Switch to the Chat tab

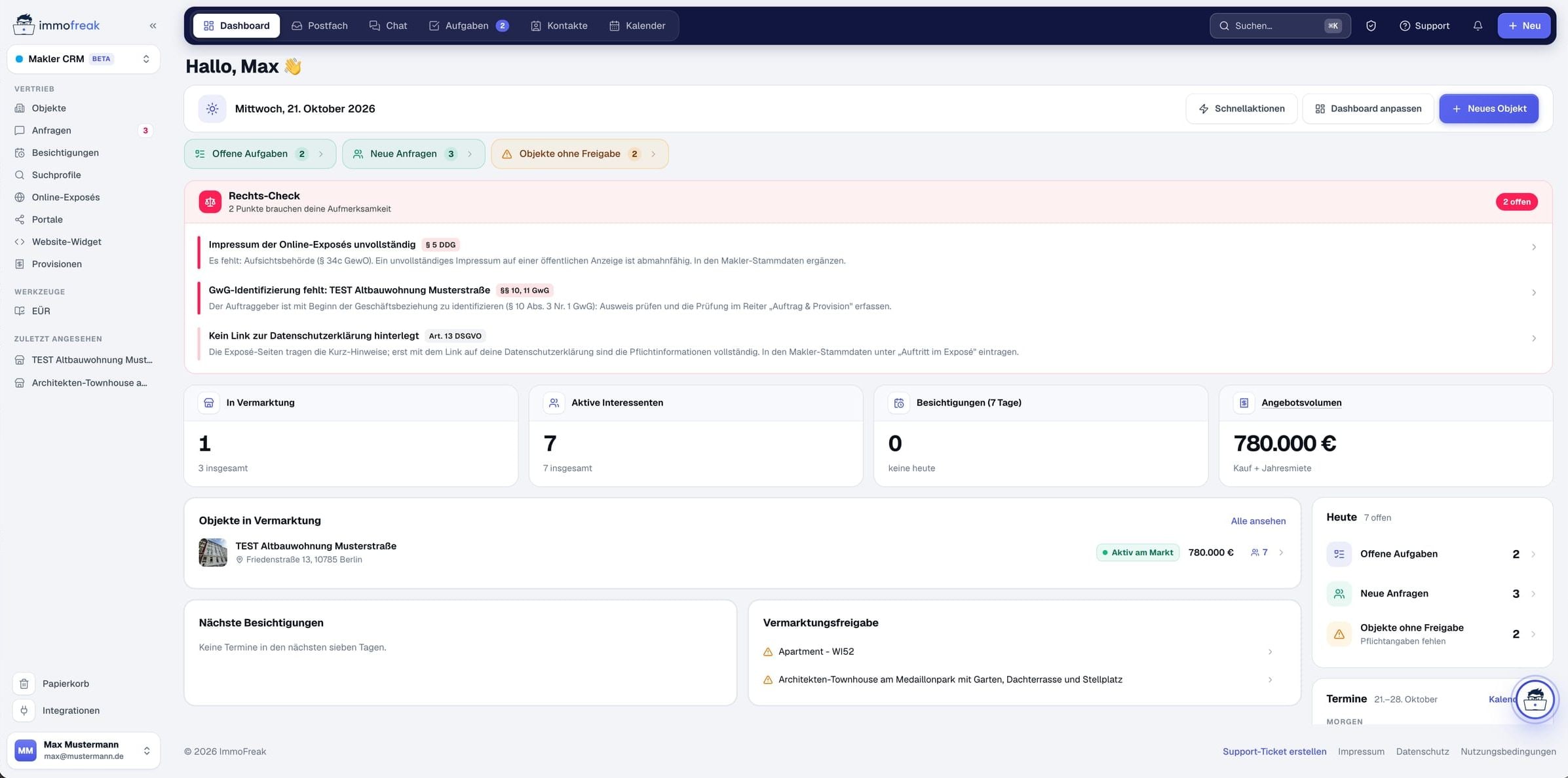tap(389, 26)
